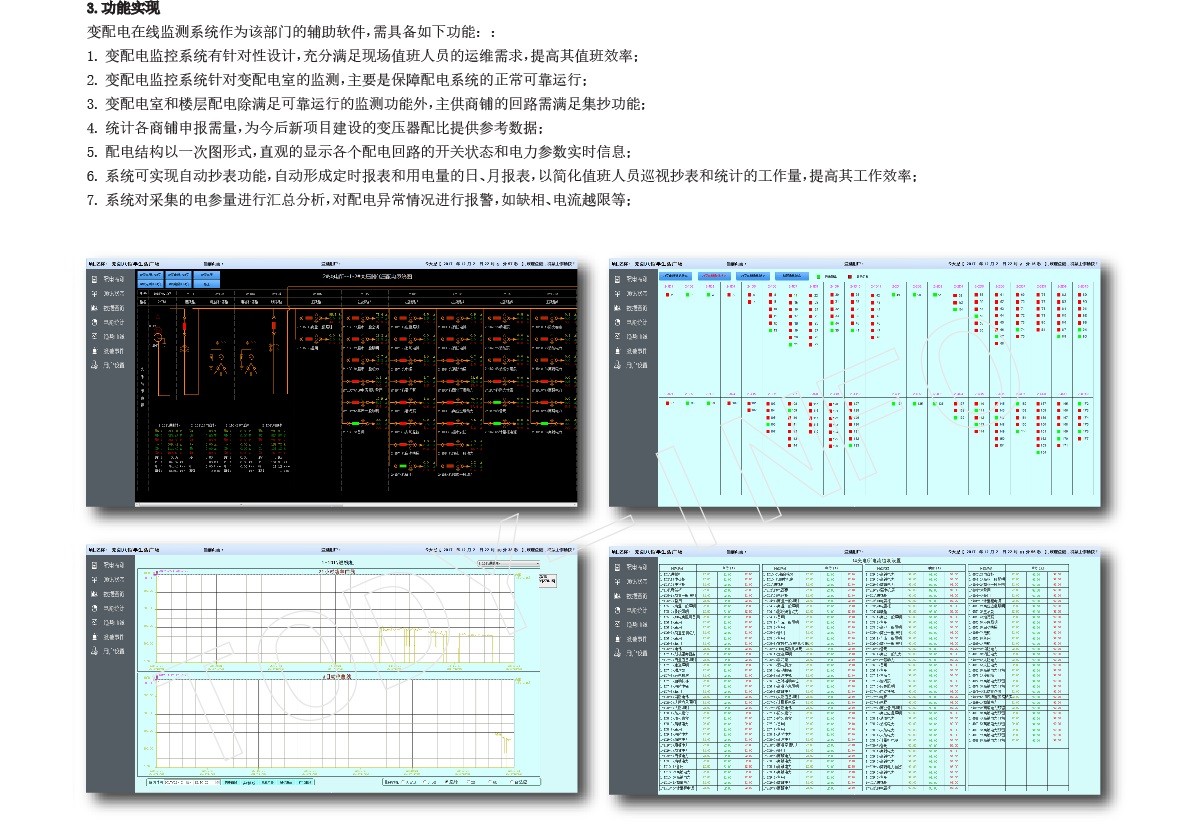This screenshot has height=825, width=1200.
Task: Click the device figure icon in the red-green indicator window sidebar
Action: 618,351
